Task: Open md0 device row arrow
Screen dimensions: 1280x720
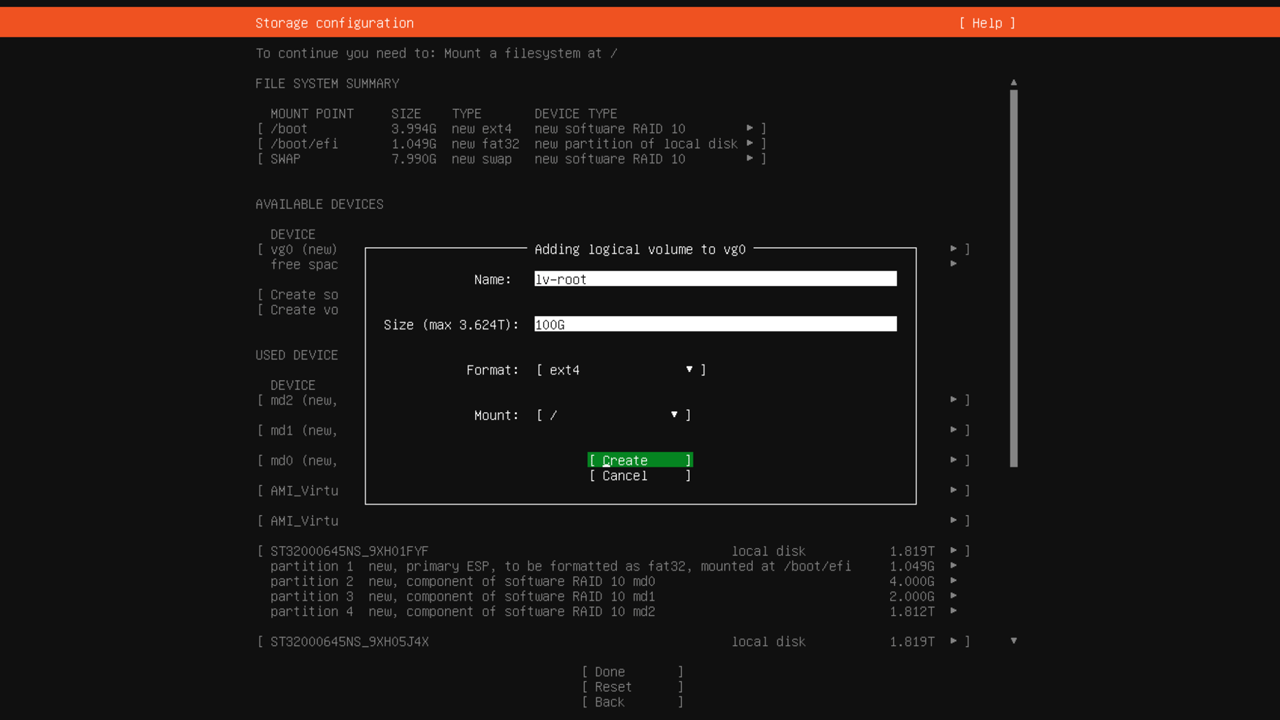Action: 954,460
